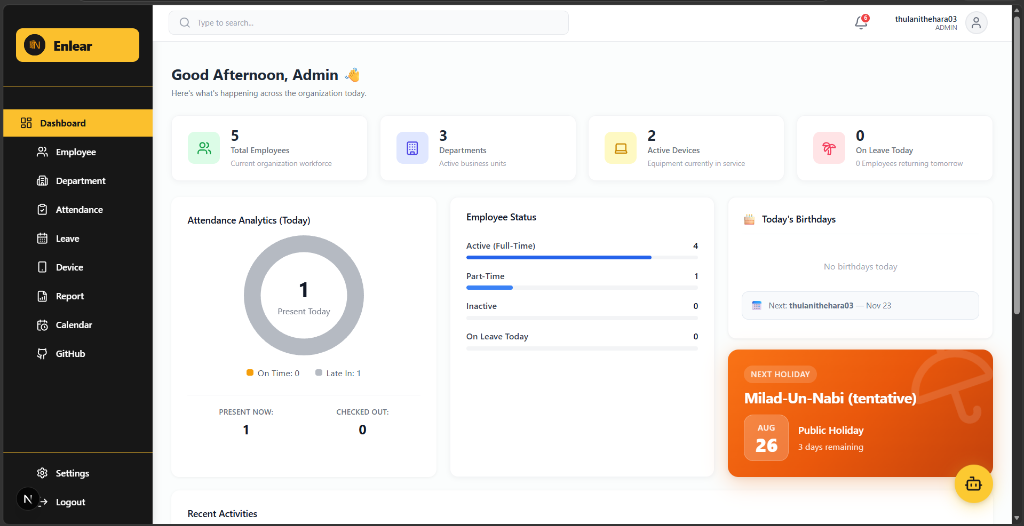Click the Leave calendar icon in sidebar
This screenshot has width=1024, height=526.
click(42, 238)
